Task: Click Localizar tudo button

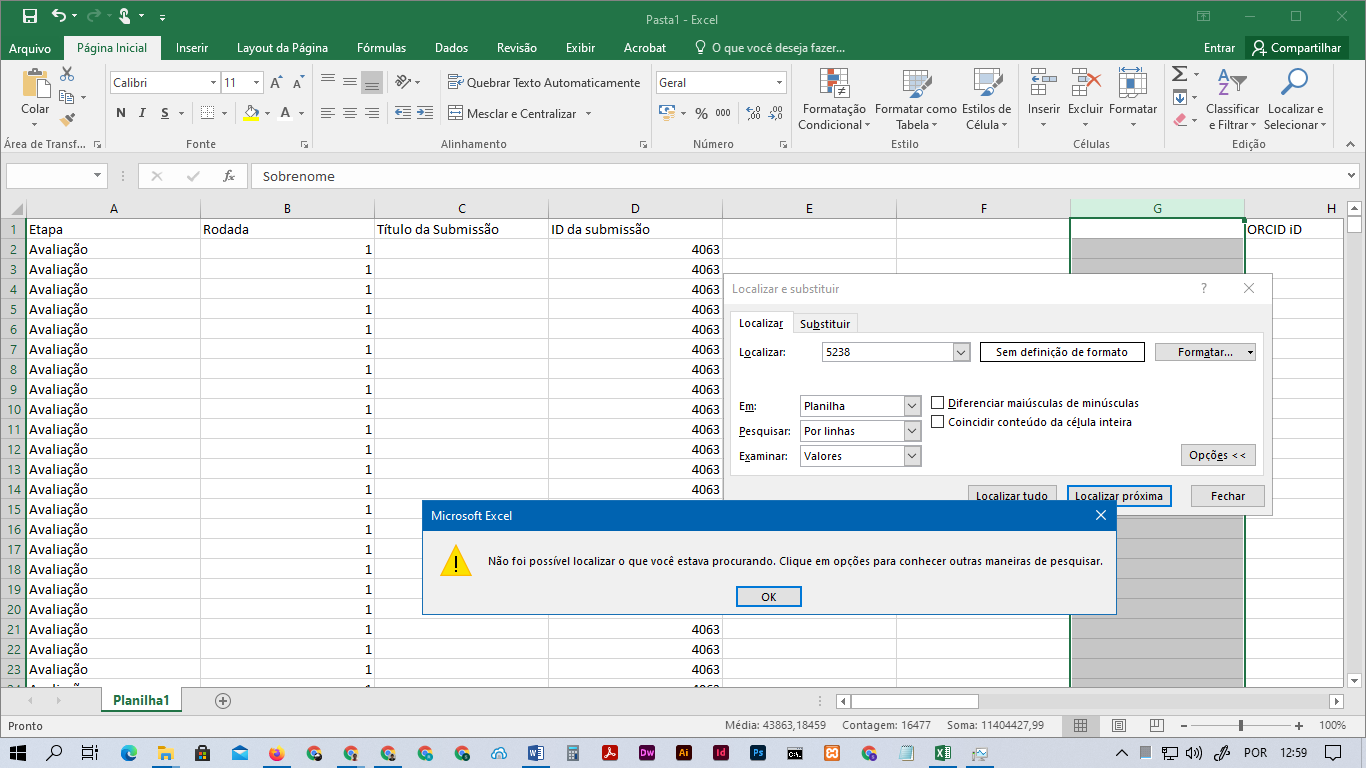Action: (x=1012, y=496)
